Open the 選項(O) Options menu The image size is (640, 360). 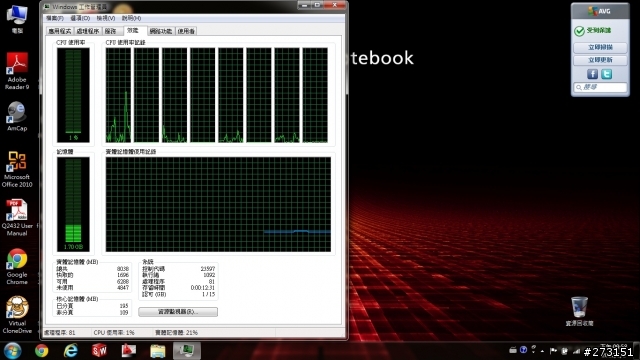coord(80,18)
